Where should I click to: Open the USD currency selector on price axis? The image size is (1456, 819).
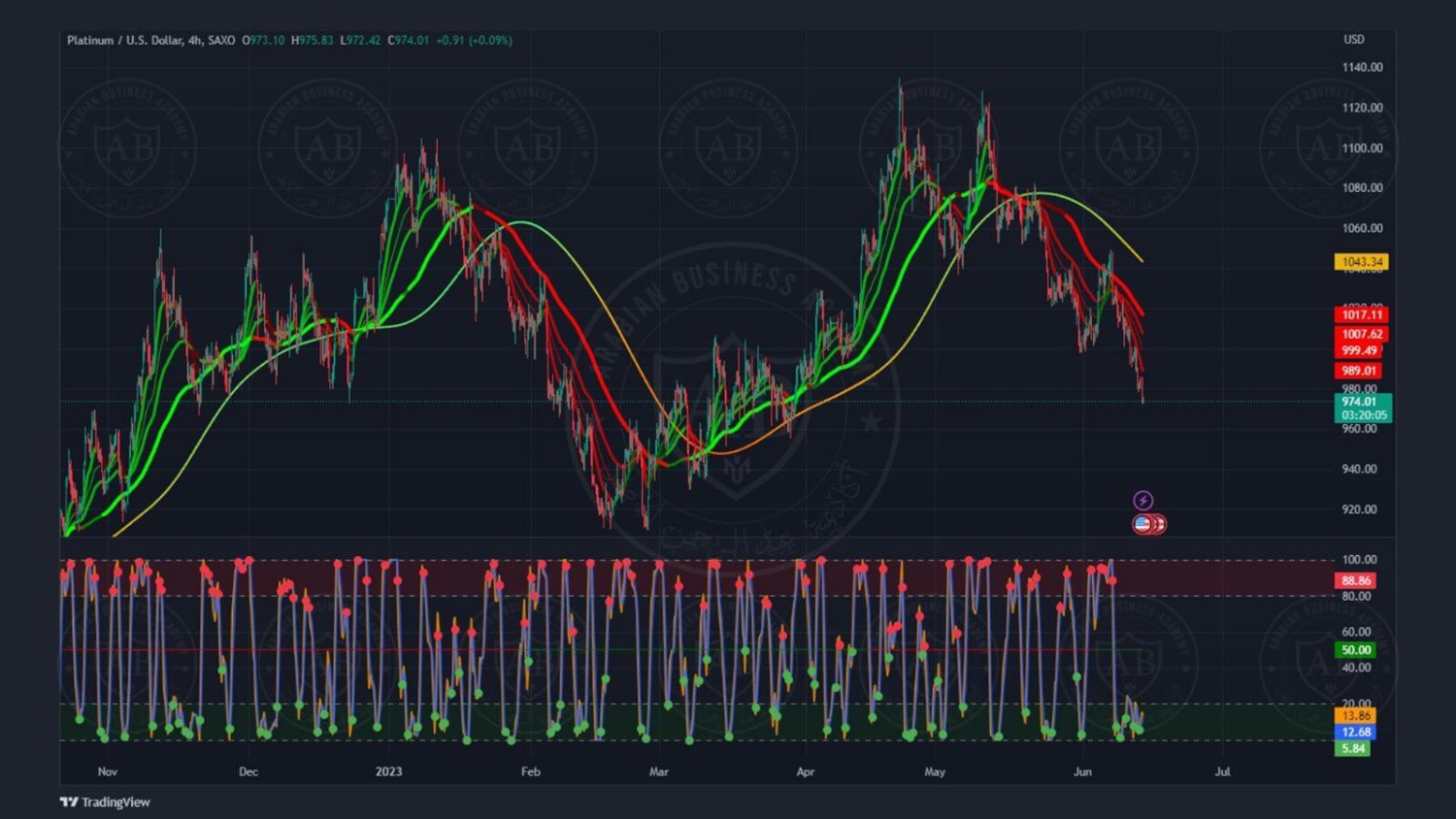pos(1354,40)
